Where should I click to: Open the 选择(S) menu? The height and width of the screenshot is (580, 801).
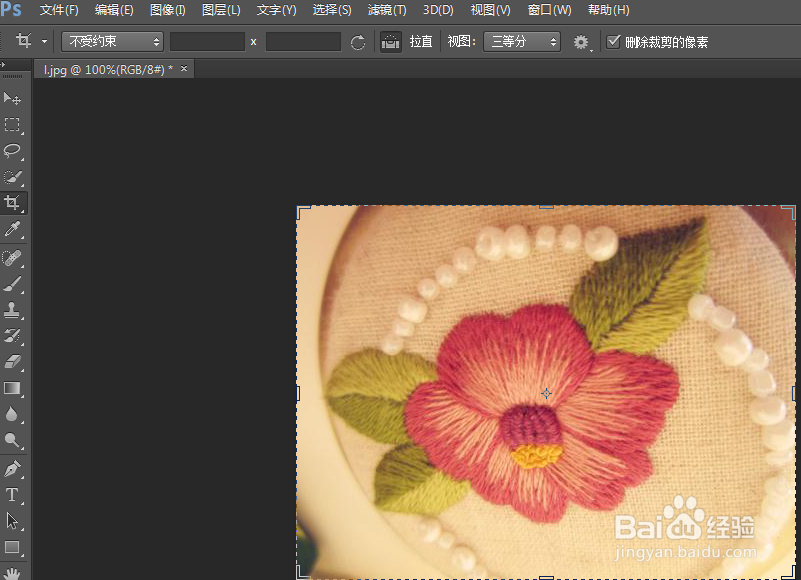click(332, 10)
